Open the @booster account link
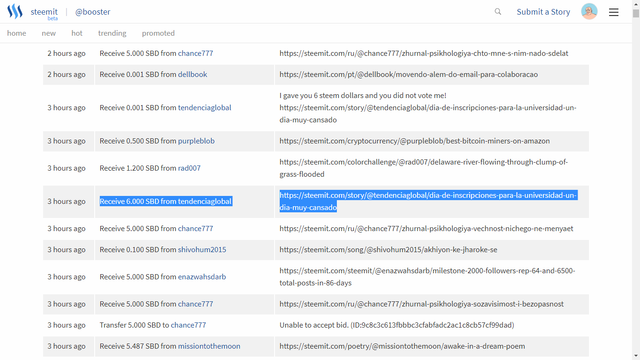640x360 pixels. click(93, 12)
